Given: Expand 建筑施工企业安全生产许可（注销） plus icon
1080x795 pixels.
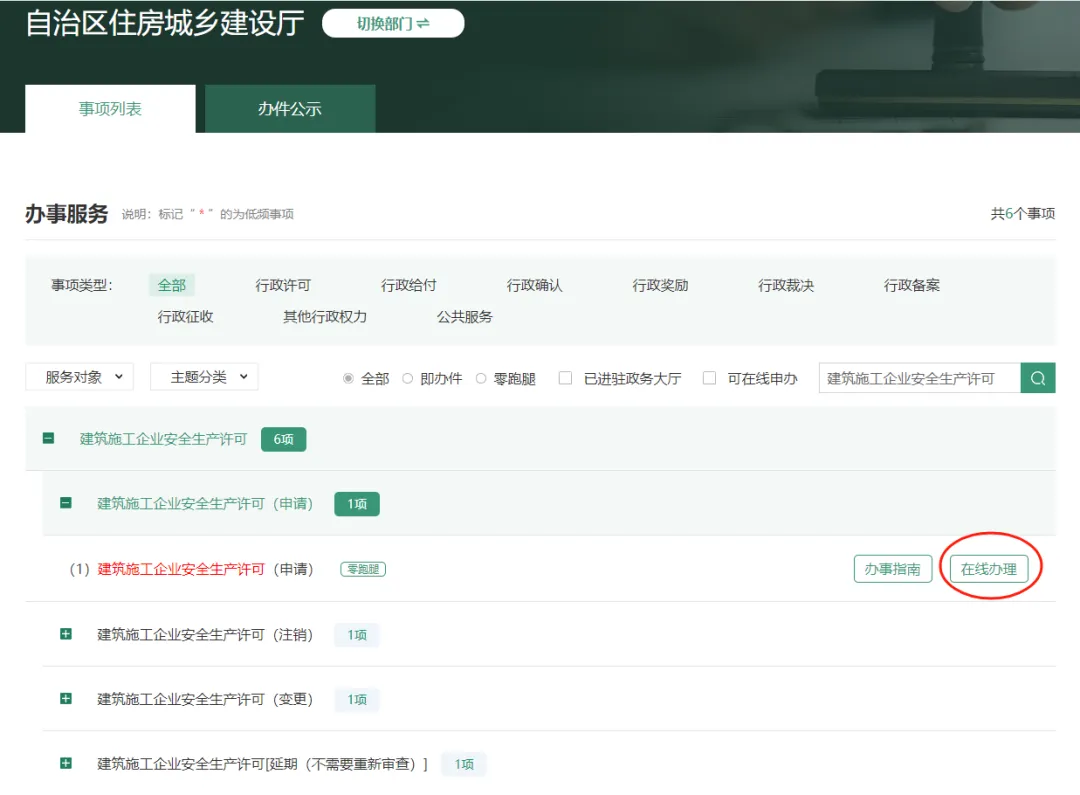Looking at the screenshot, I should point(66,634).
